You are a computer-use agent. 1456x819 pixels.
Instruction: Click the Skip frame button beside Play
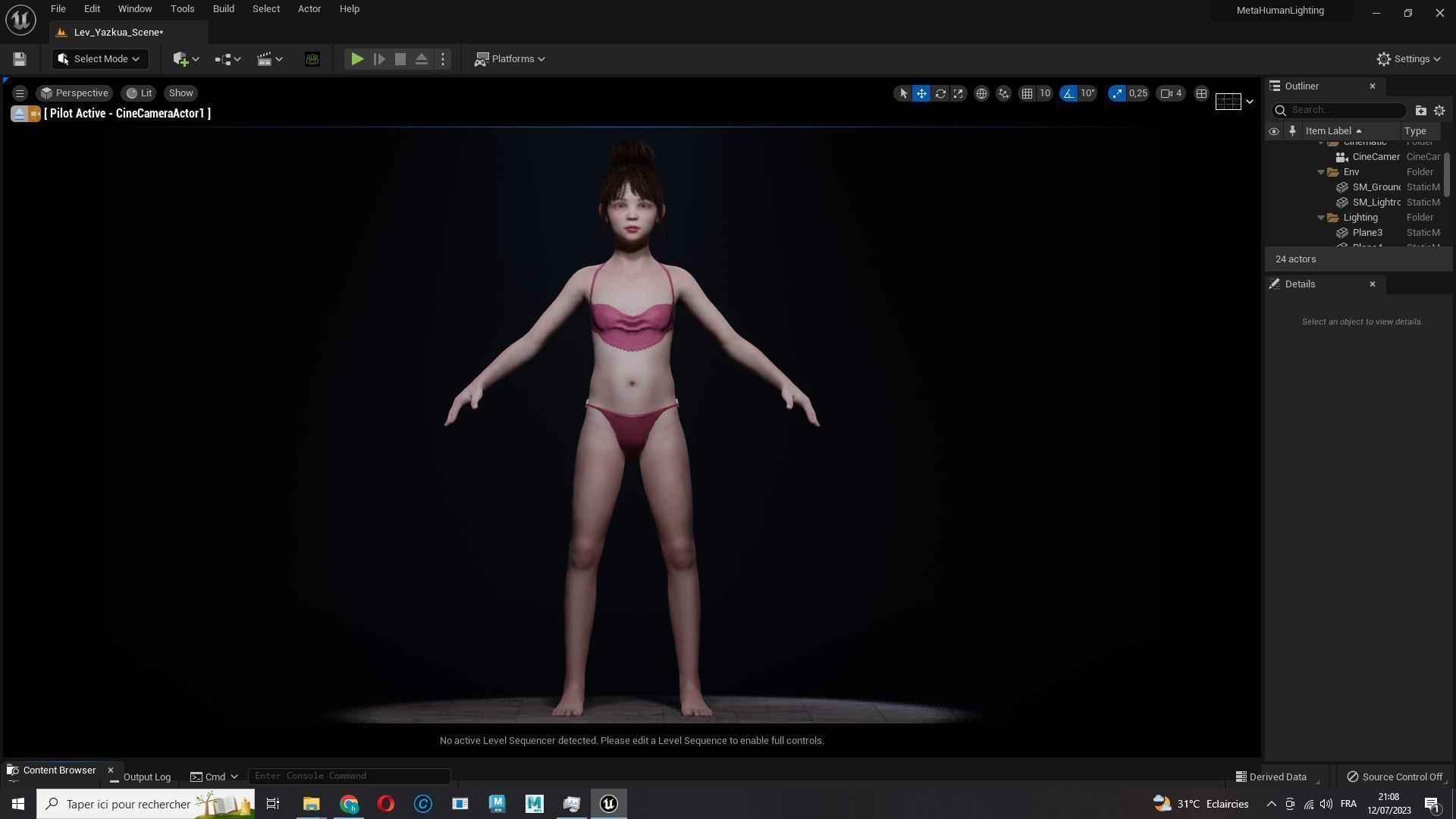(x=379, y=59)
